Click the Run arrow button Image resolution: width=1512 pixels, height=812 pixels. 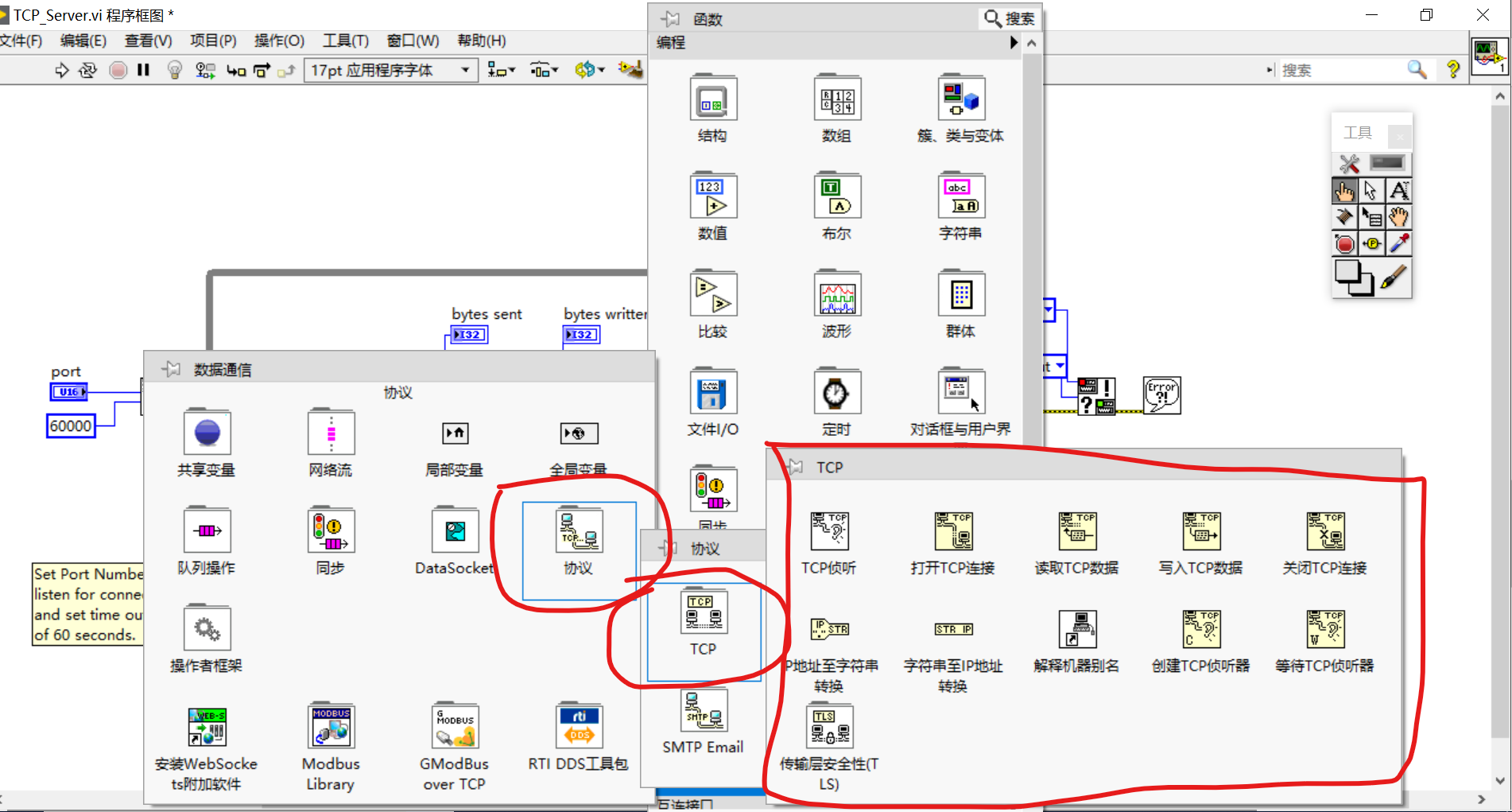tap(61, 71)
